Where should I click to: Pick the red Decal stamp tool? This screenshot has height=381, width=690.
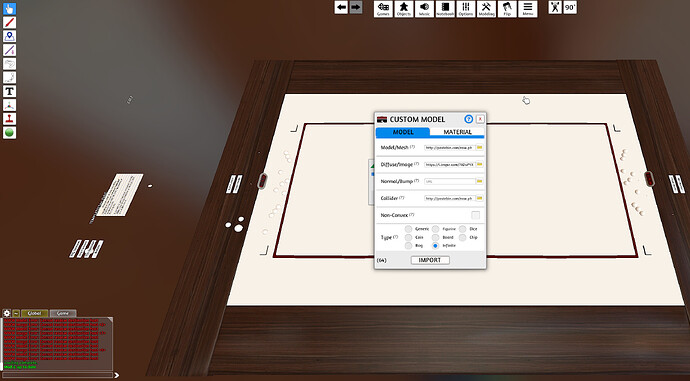pos(9,119)
